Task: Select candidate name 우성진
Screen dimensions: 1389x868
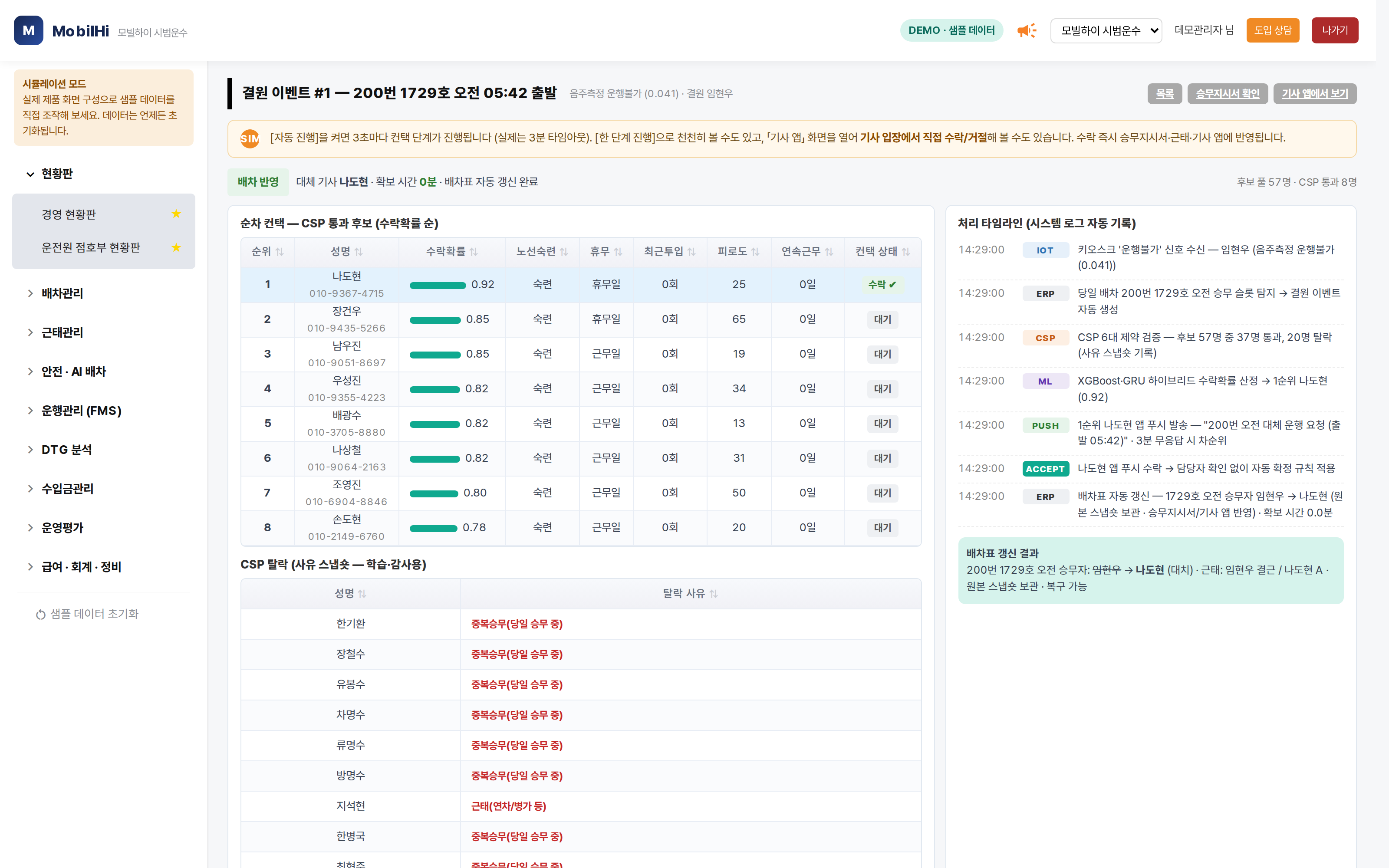Action: (347, 381)
